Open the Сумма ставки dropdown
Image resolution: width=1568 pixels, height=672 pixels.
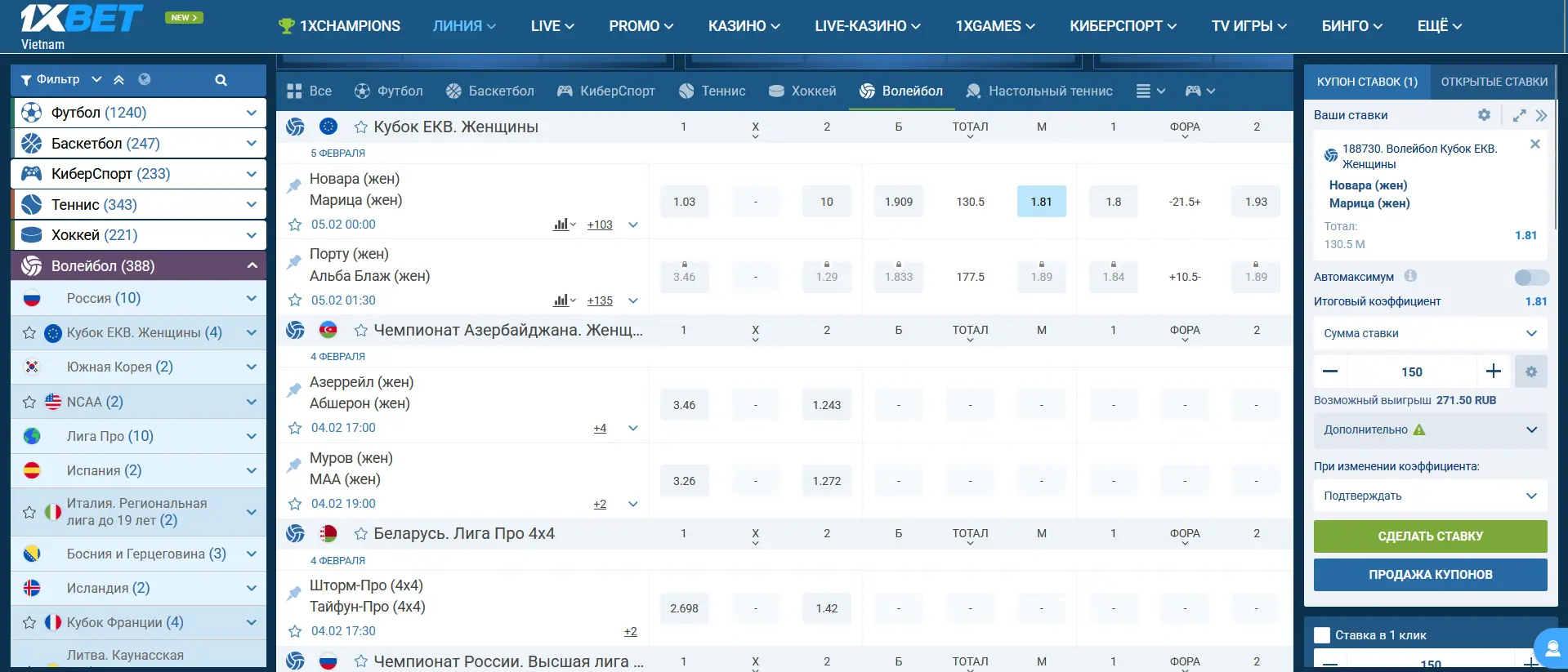[x=1430, y=333]
